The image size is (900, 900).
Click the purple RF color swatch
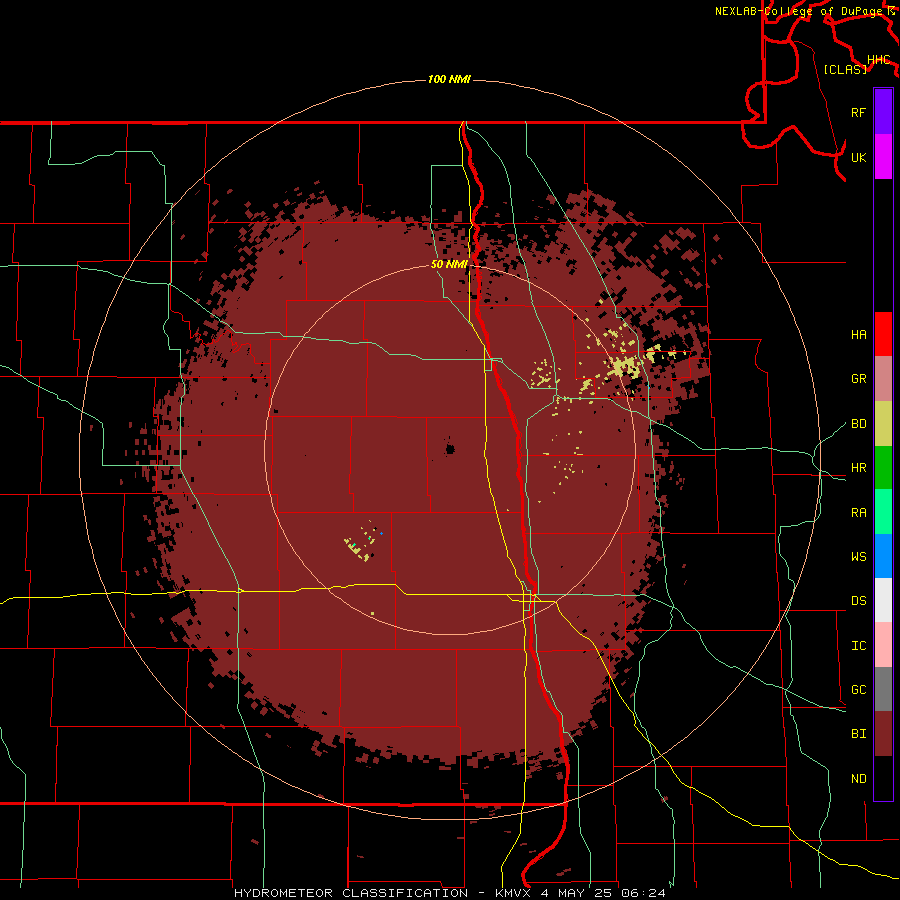(x=883, y=112)
